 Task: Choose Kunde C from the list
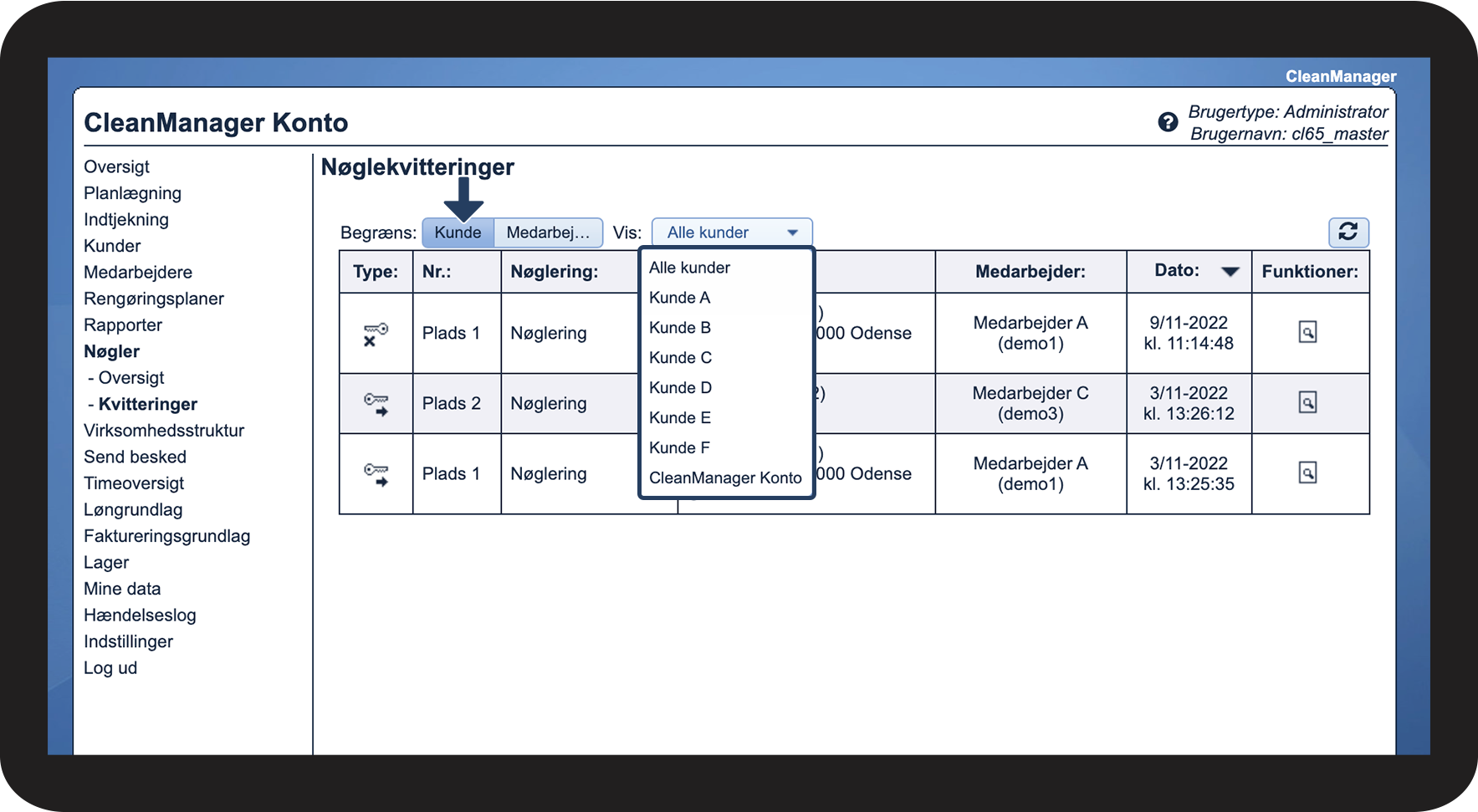(x=680, y=358)
